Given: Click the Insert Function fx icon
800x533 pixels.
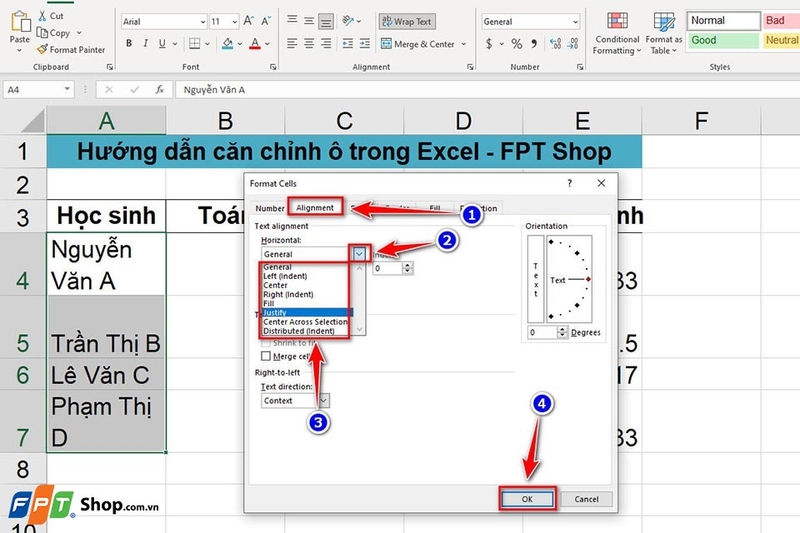Looking at the screenshot, I should (160, 89).
